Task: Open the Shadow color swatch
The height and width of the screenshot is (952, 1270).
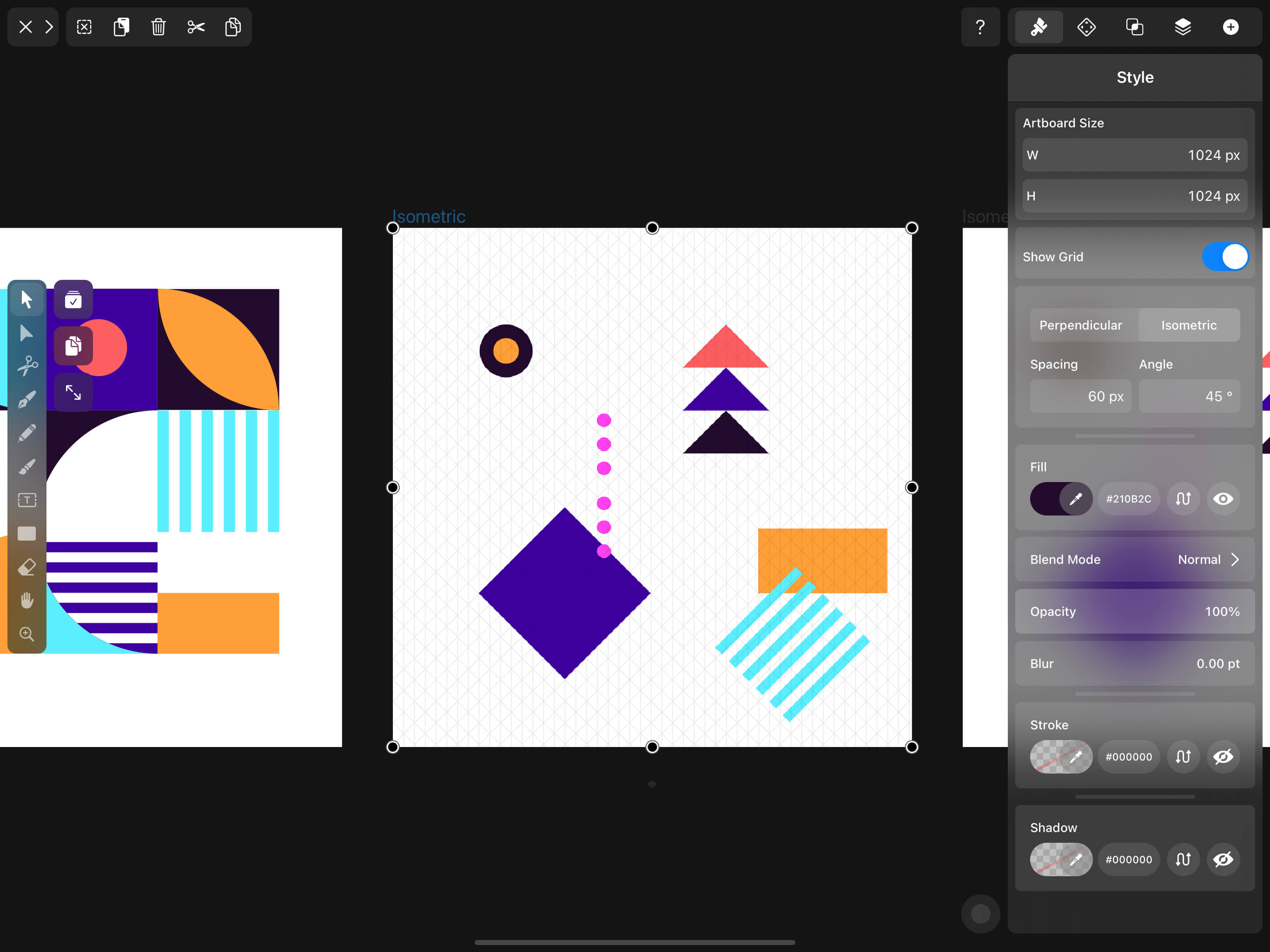Action: click(x=1060, y=859)
